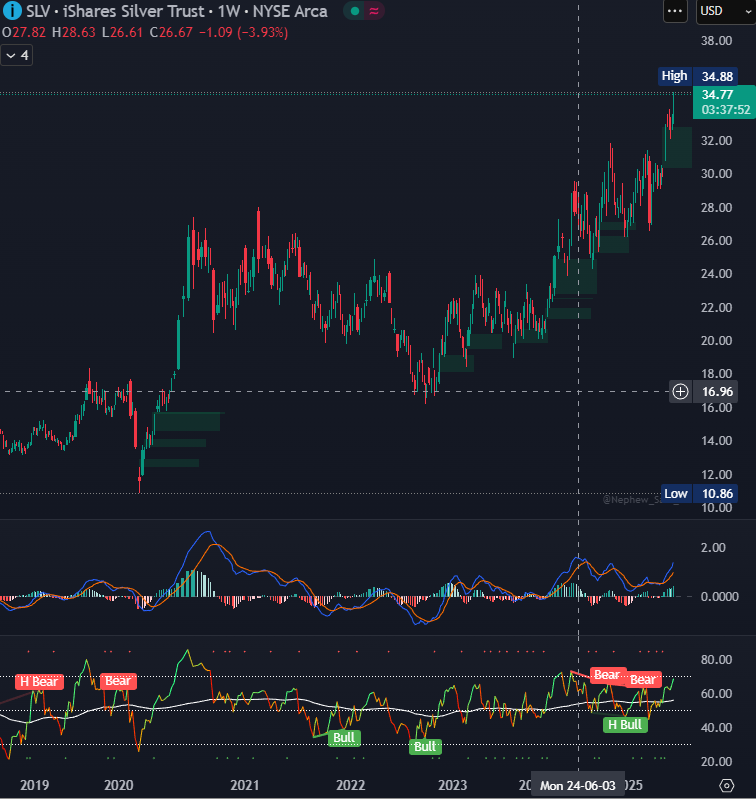This screenshot has width=756, height=799.
Task: Click the green market status dot
Action: 355,11
